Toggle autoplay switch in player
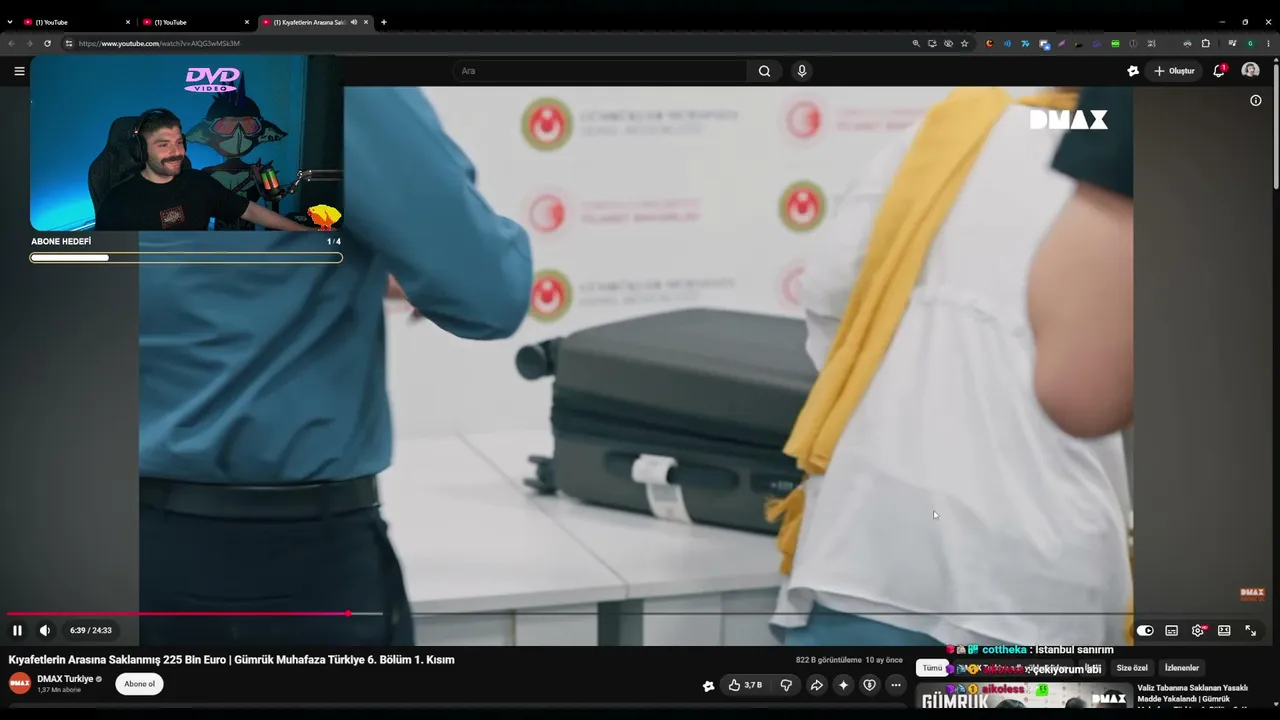The image size is (1280, 720). click(x=1145, y=631)
